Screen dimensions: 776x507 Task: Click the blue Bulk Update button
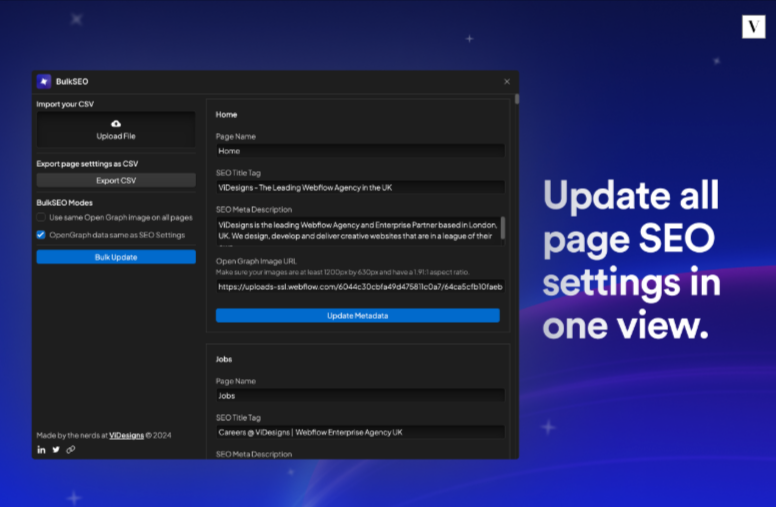(x=116, y=257)
